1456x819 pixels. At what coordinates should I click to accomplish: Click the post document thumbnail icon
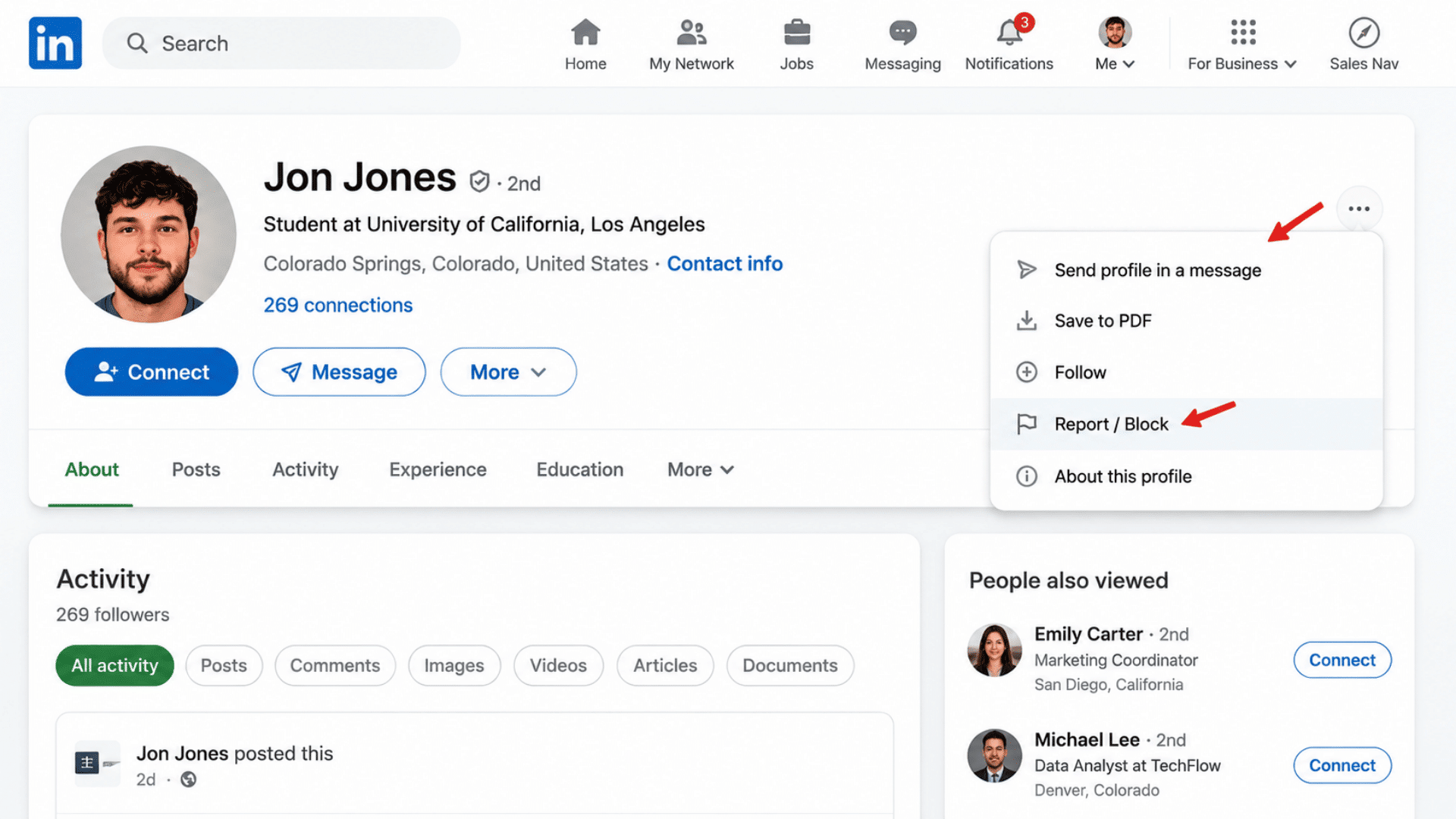[x=97, y=763]
